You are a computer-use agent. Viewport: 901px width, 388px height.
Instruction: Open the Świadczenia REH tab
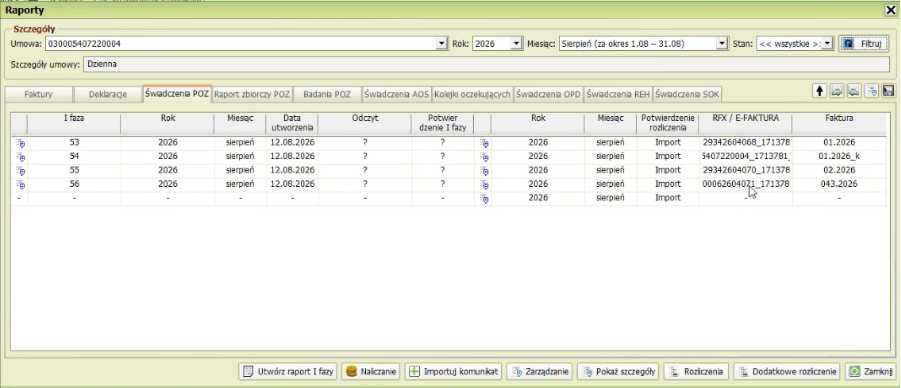click(618, 94)
